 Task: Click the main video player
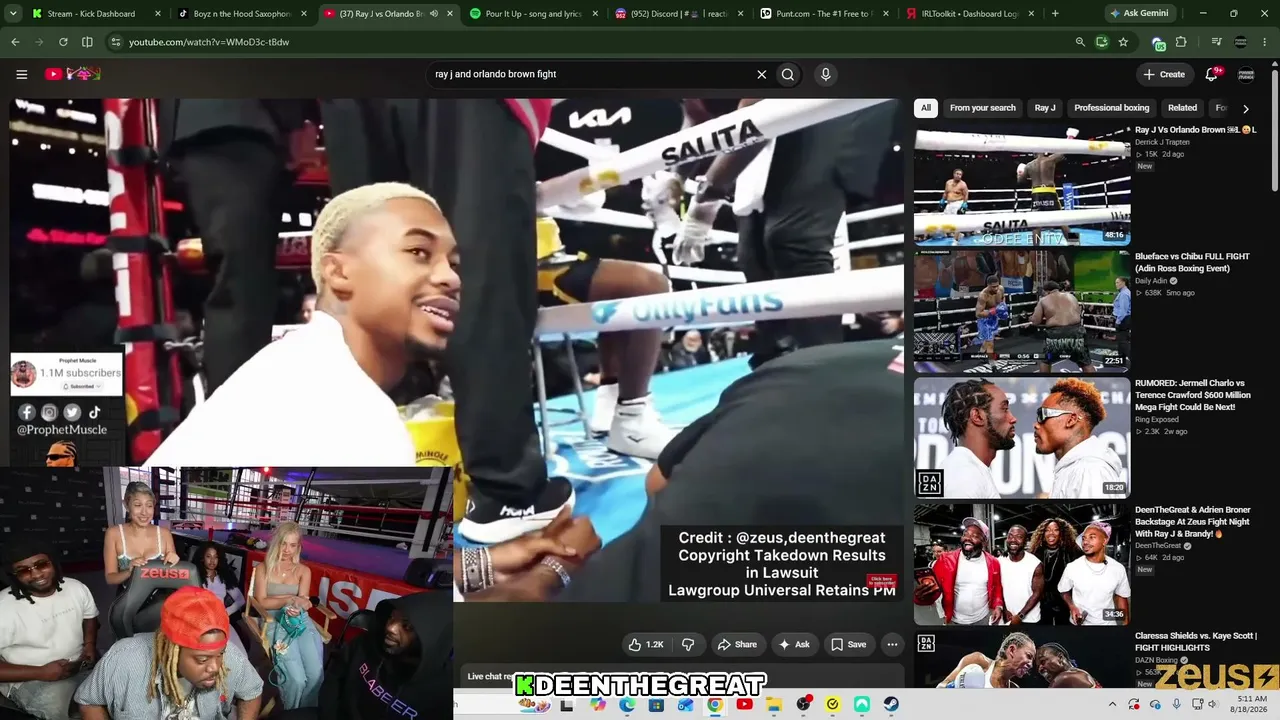456,350
